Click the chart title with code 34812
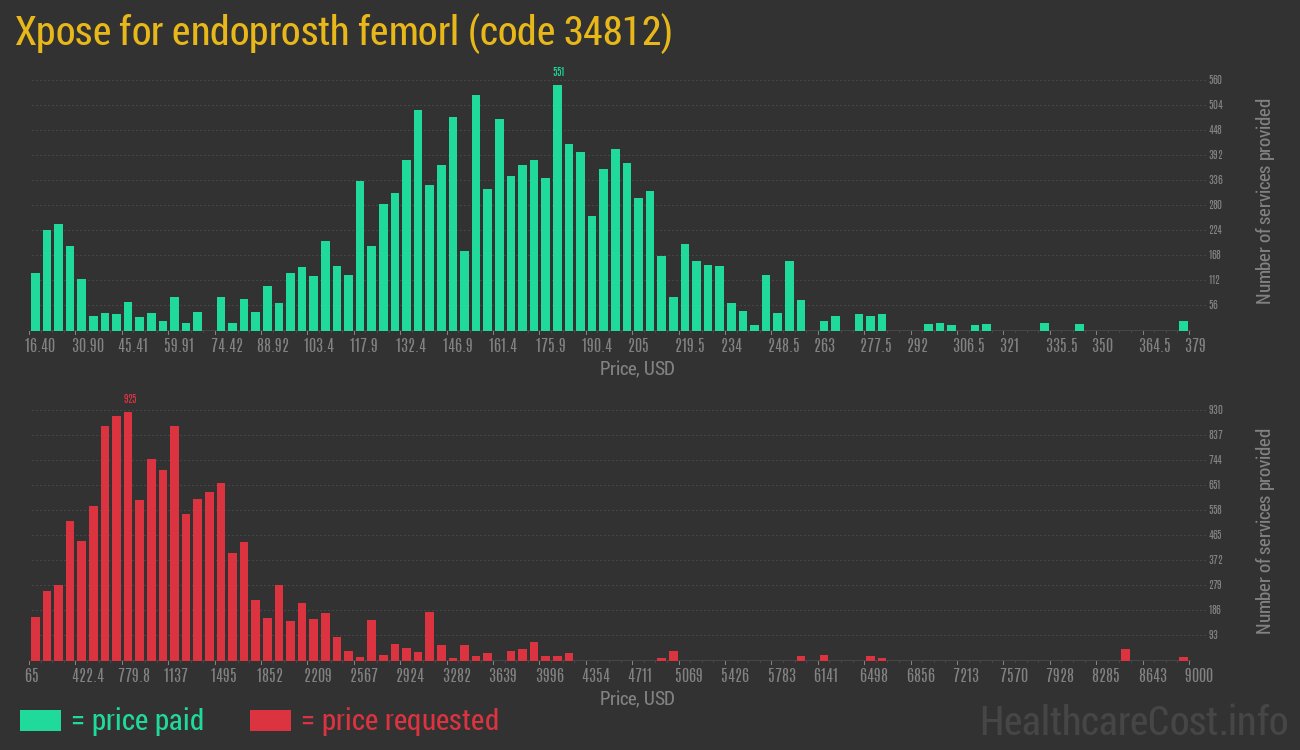The image size is (1300, 750). 343,32
